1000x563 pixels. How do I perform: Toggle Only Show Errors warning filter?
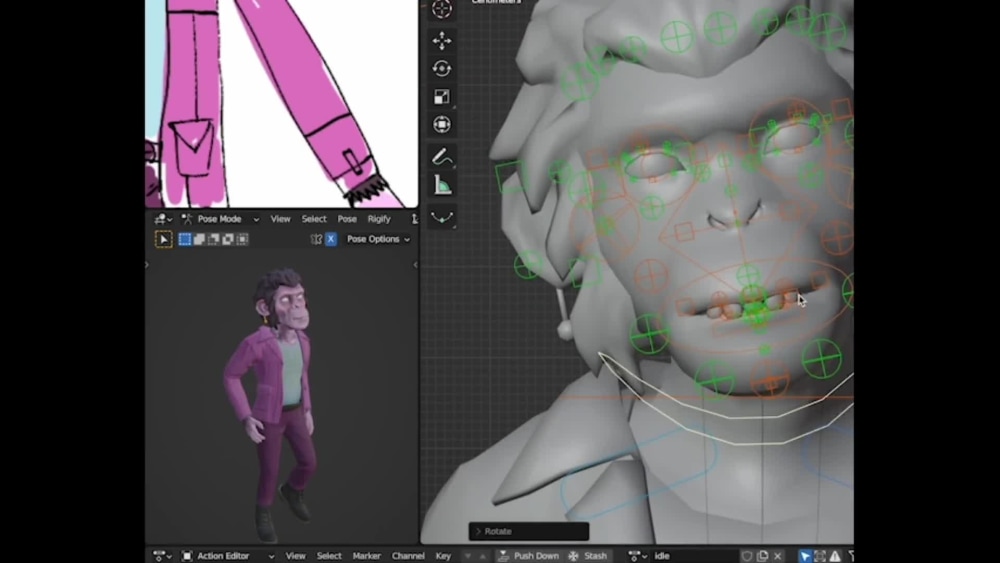835,556
